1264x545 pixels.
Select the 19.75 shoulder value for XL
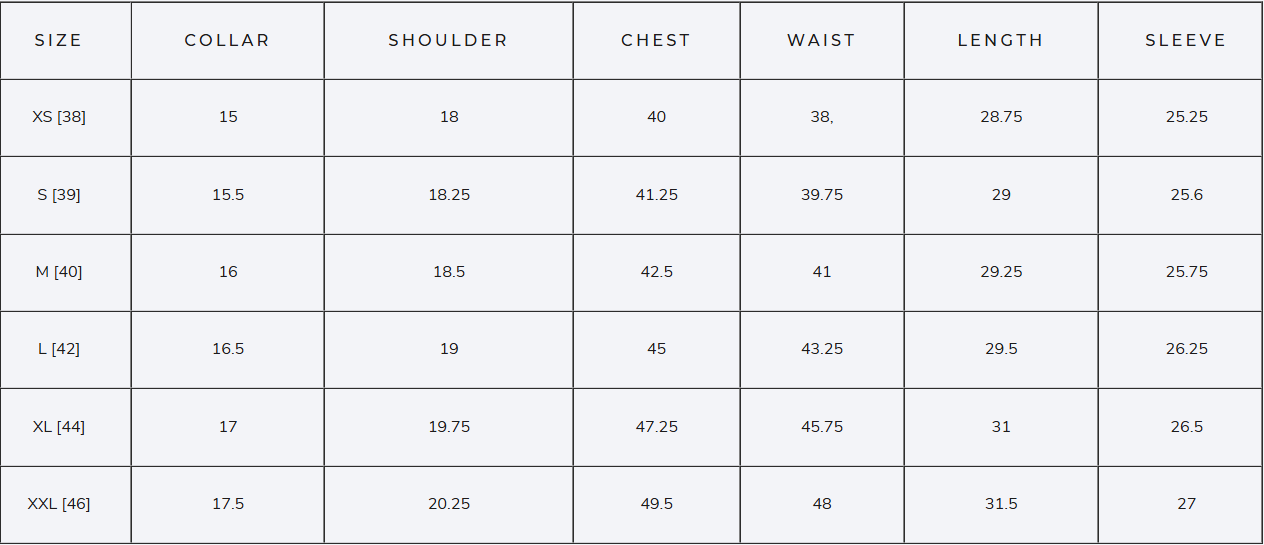tap(449, 427)
